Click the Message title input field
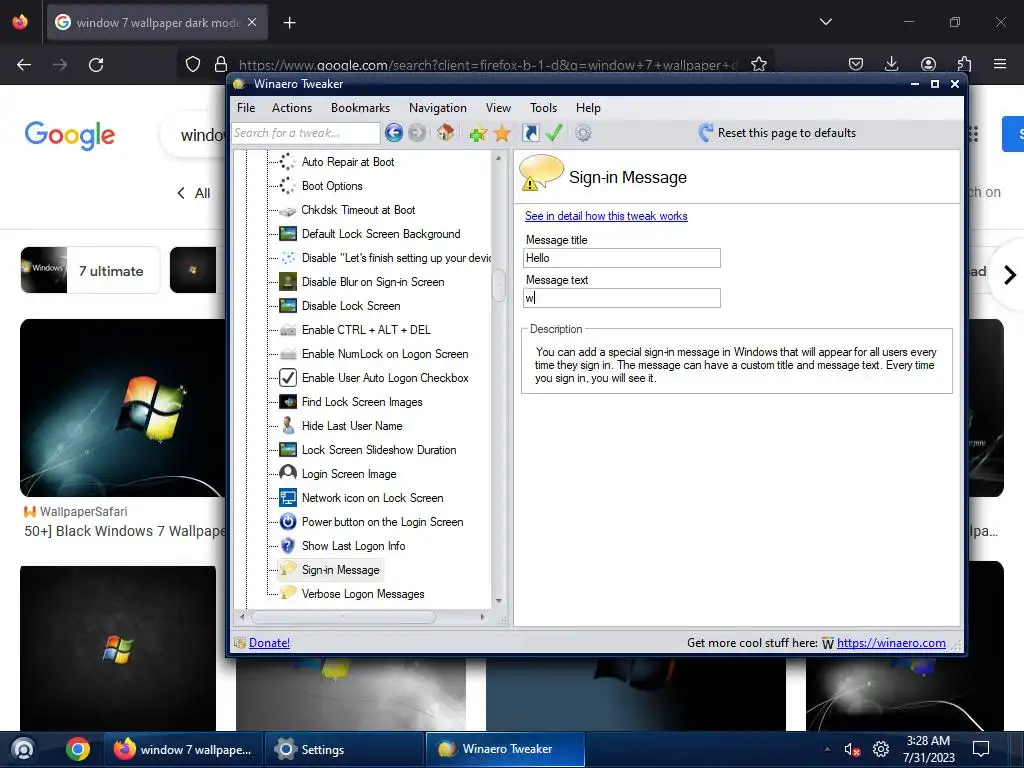 [622, 258]
